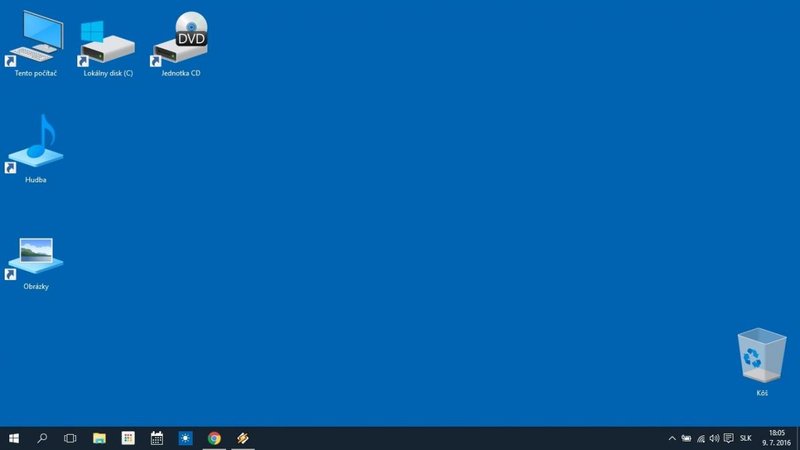Open the taskbar search magnifier

click(x=42, y=438)
